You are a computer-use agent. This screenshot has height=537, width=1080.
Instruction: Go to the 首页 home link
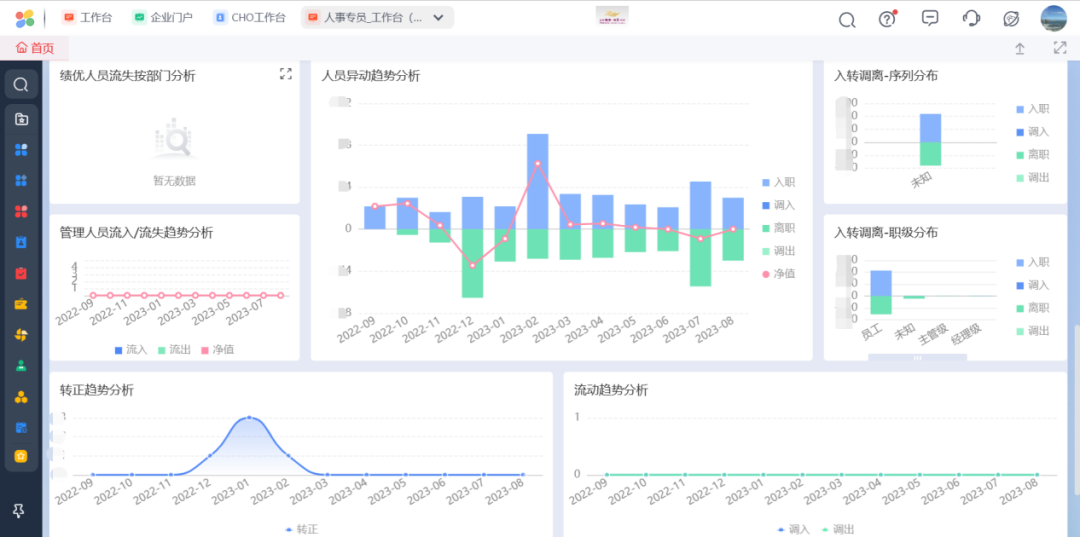[35, 48]
